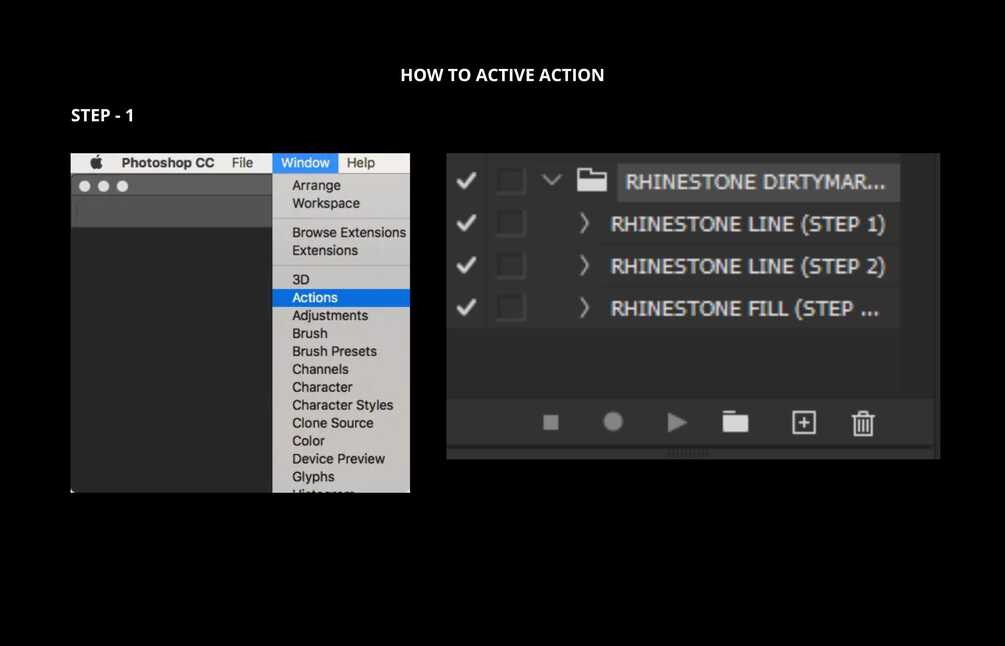Collapse the RHINESTONE DIRTYMAR action set
Image resolution: width=1005 pixels, height=646 pixels.
coord(551,180)
